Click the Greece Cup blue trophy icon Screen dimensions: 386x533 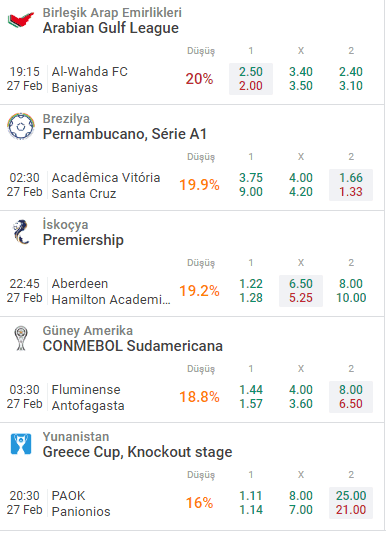pyautogui.click(x=21, y=444)
